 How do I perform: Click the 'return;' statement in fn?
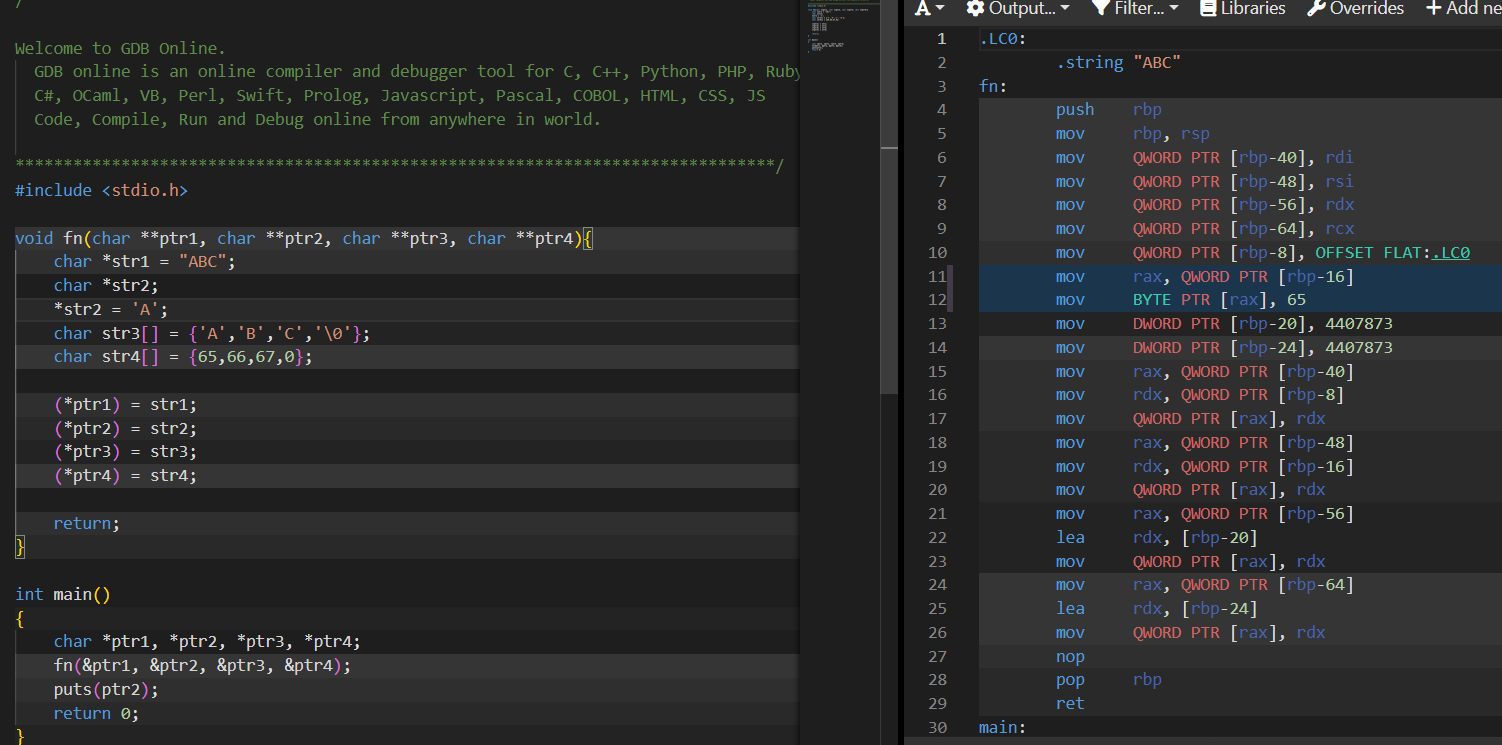point(87,523)
